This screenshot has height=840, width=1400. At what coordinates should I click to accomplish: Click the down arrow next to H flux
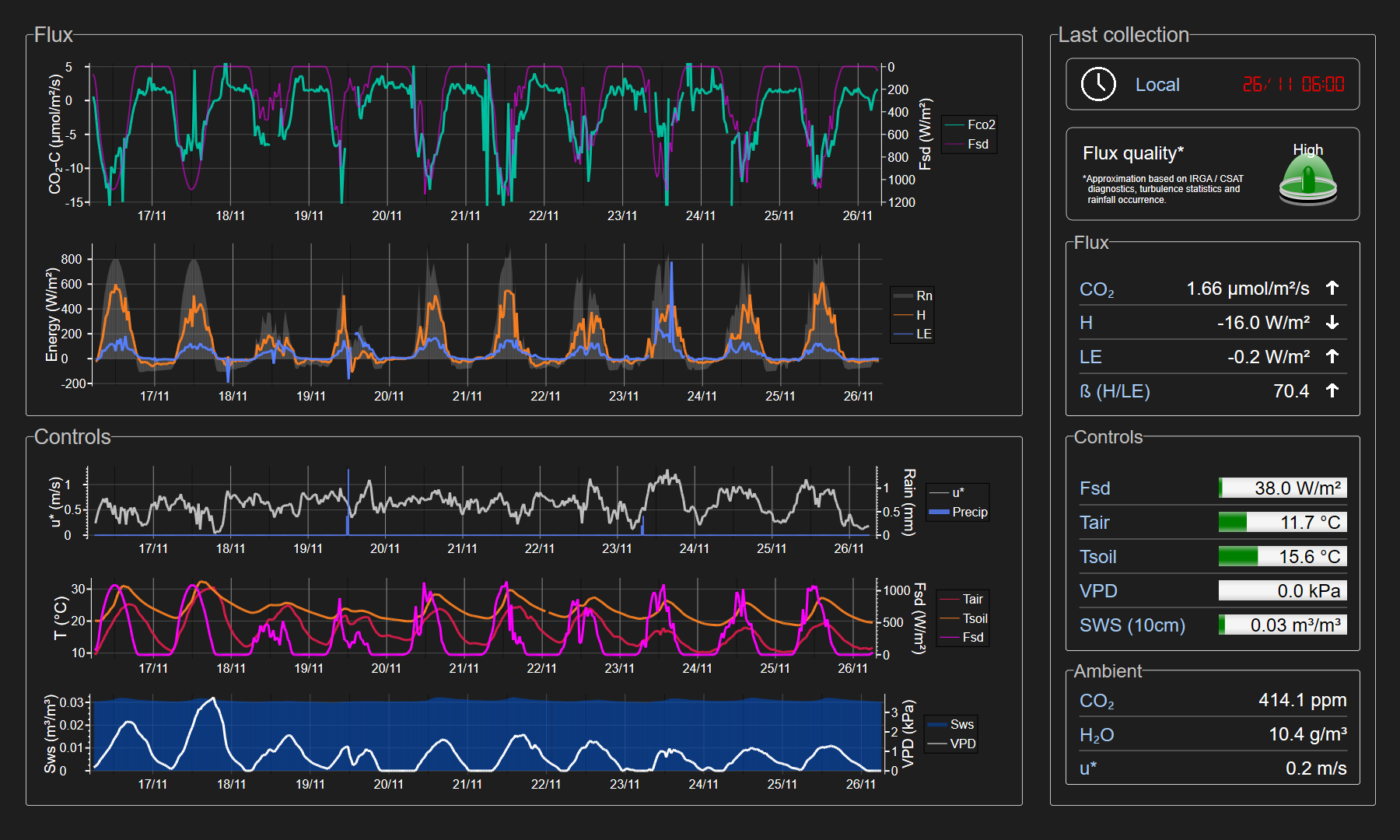(1332, 323)
